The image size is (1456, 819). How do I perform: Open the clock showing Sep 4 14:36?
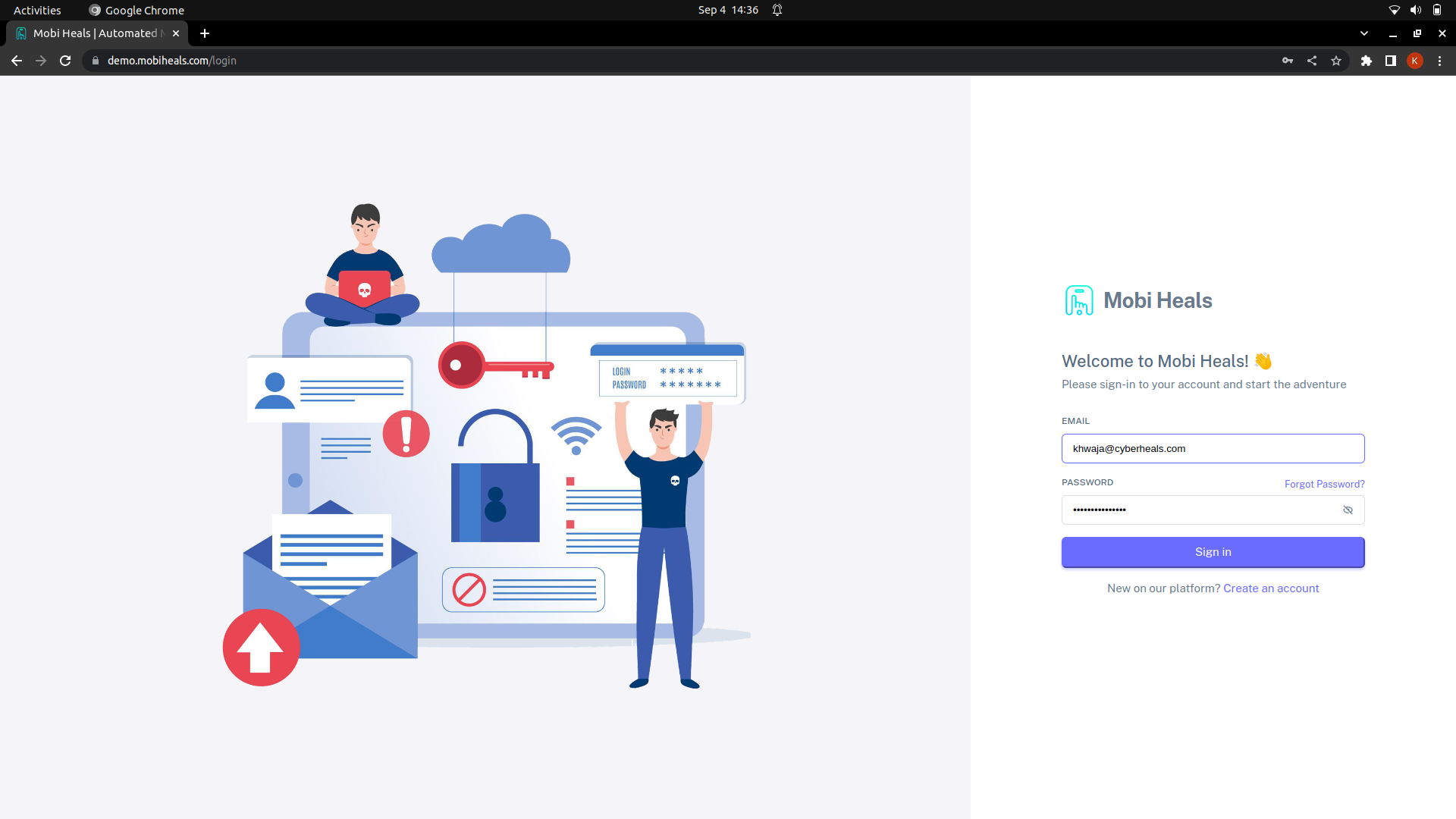coord(728,10)
